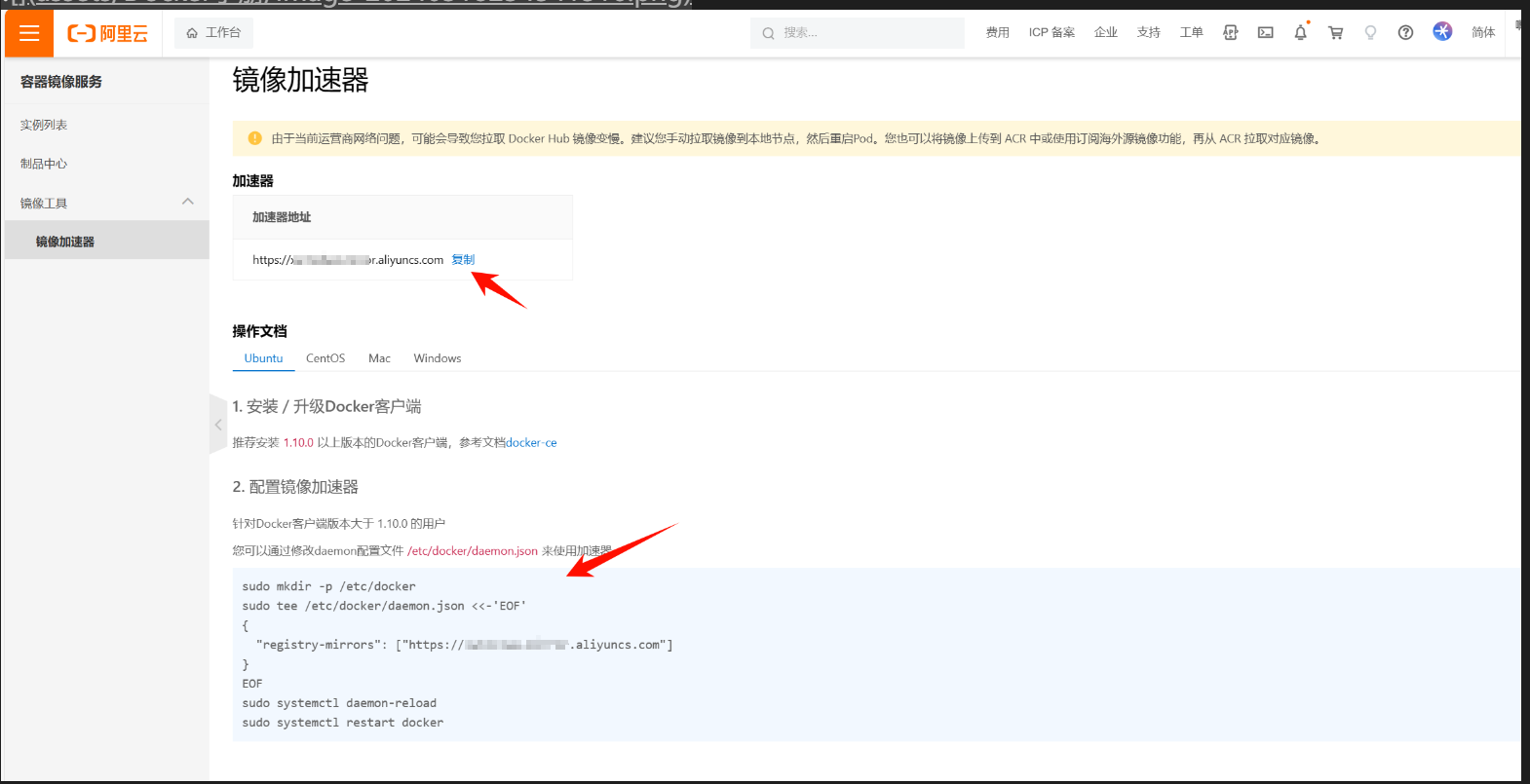Viewport: 1530px width, 784px height.
Task: Focus the 搜索 search box
Action: pyautogui.click(x=858, y=33)
